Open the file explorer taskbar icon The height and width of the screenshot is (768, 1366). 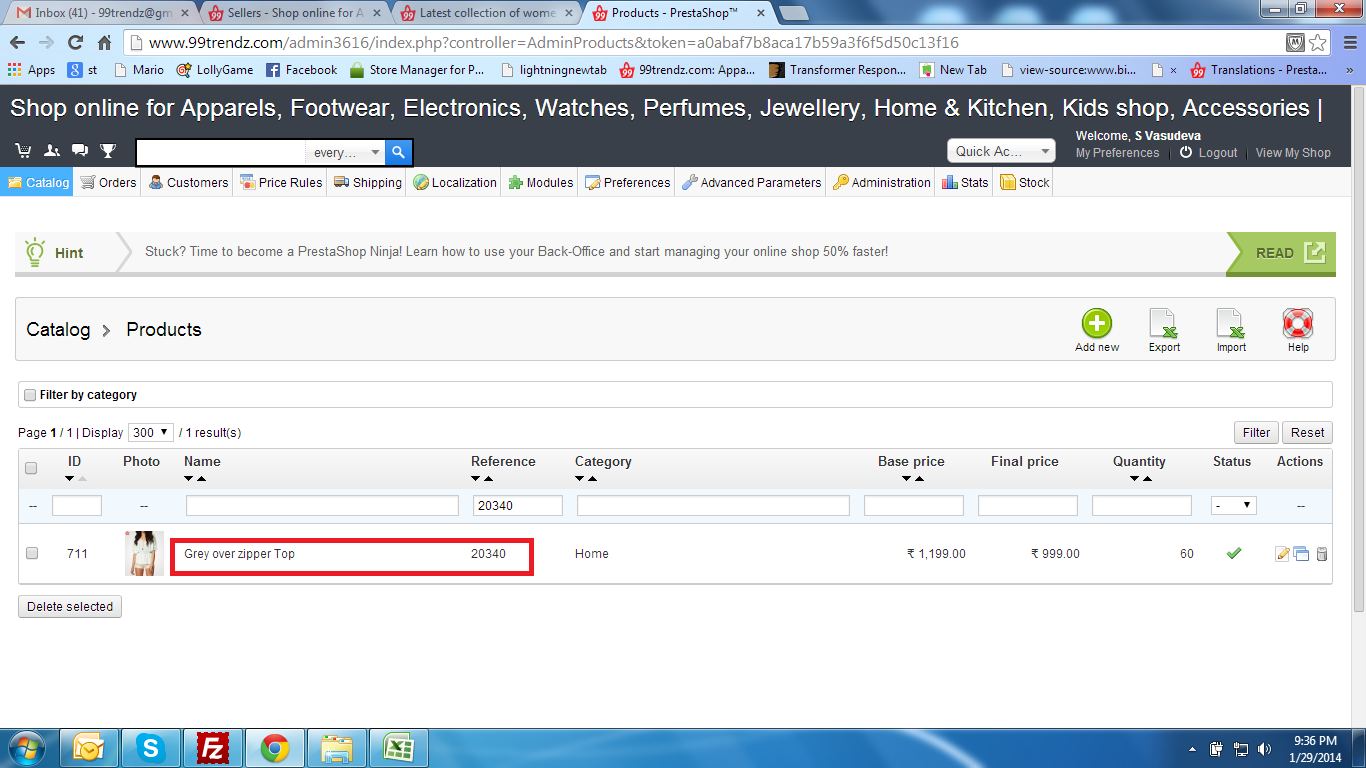pyautogui.click(x=337, y=747)
